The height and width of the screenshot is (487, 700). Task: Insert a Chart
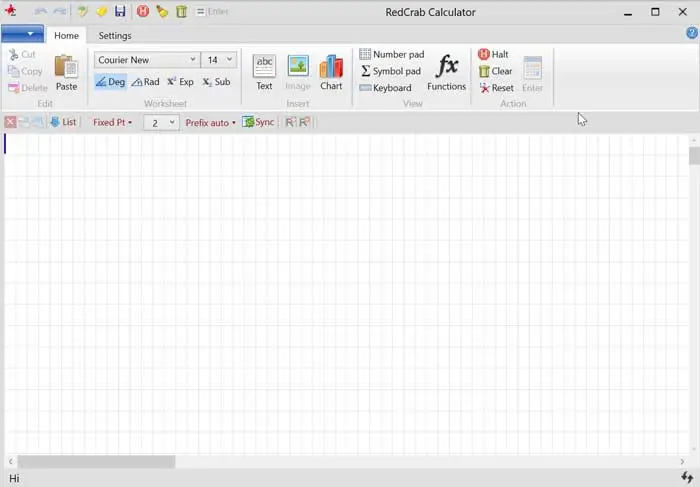click(x=331, y=73)
